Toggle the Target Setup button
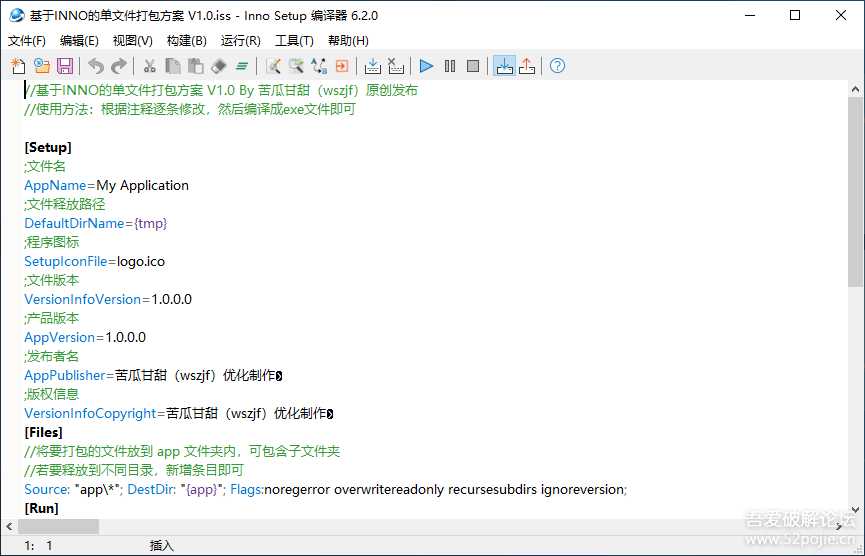 click(504, 66)
